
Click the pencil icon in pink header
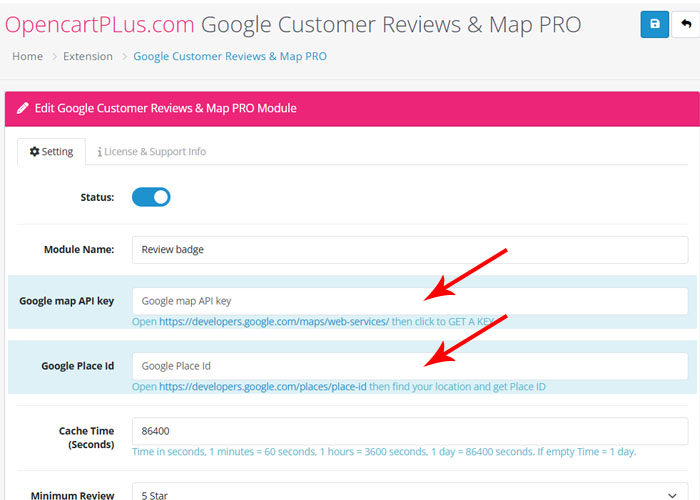point(22,108)
